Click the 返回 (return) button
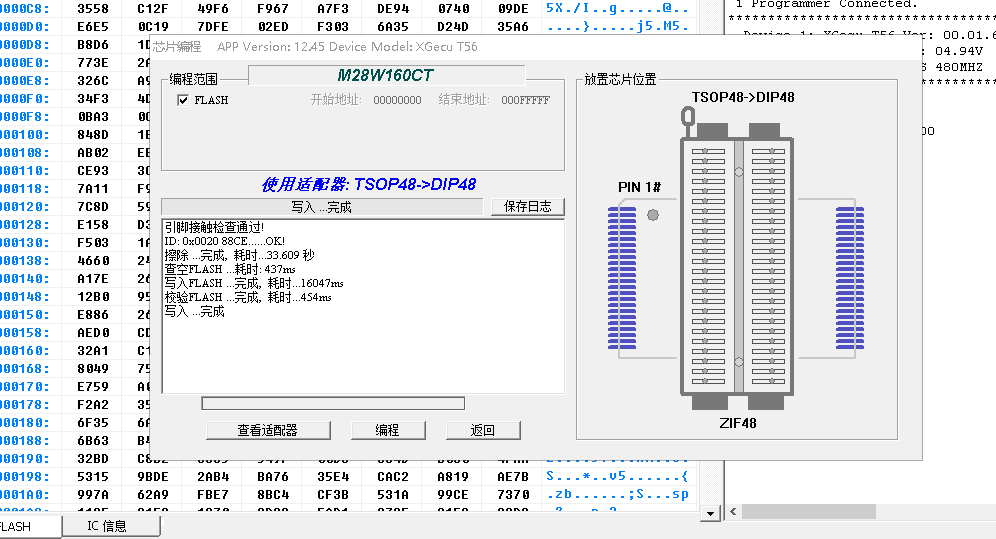Image resolution: width=996 pixels, height=539 pixels. tap(483, 430)
